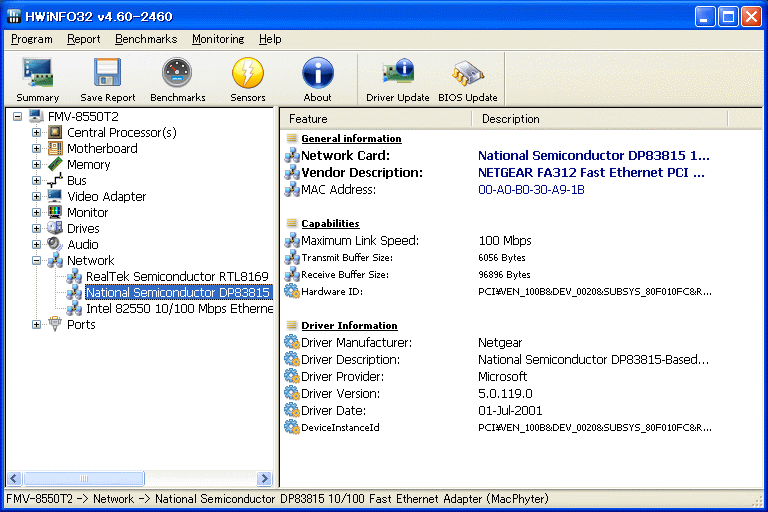Click the horizontal scrollbar thumb in tree
Screen dimensions: 768x512
pyautogui.click(x=84, y=478)
